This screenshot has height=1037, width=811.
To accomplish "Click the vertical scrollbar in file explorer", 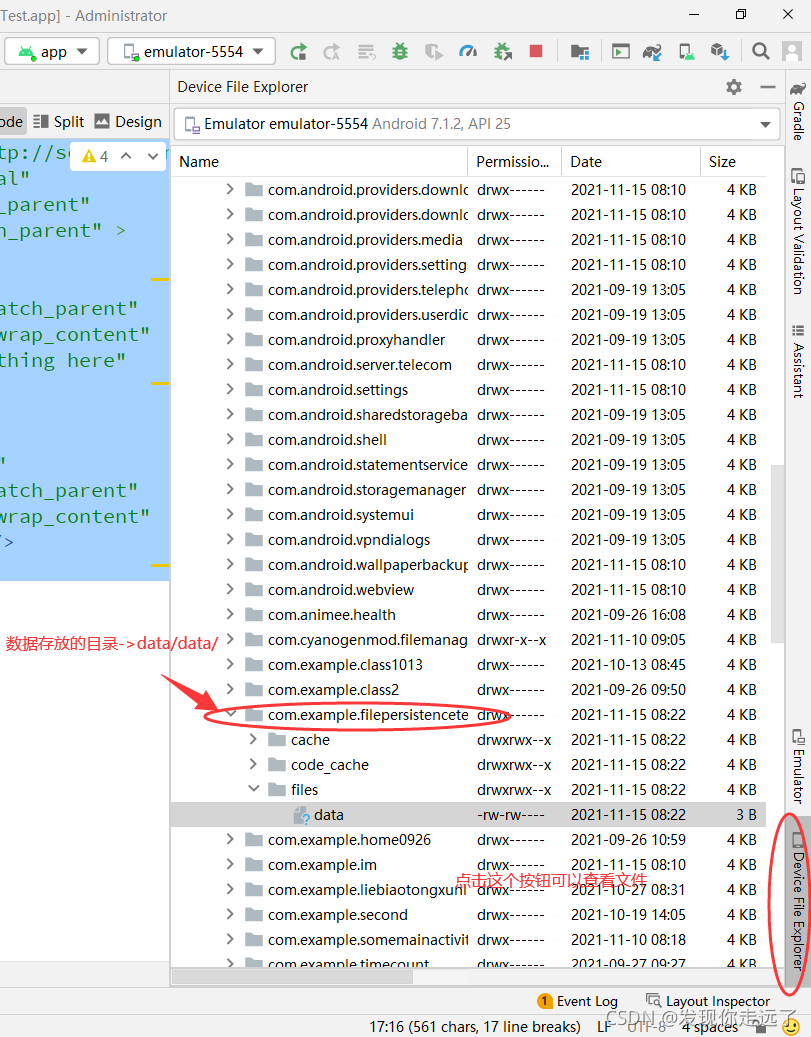I will point(777,552).
